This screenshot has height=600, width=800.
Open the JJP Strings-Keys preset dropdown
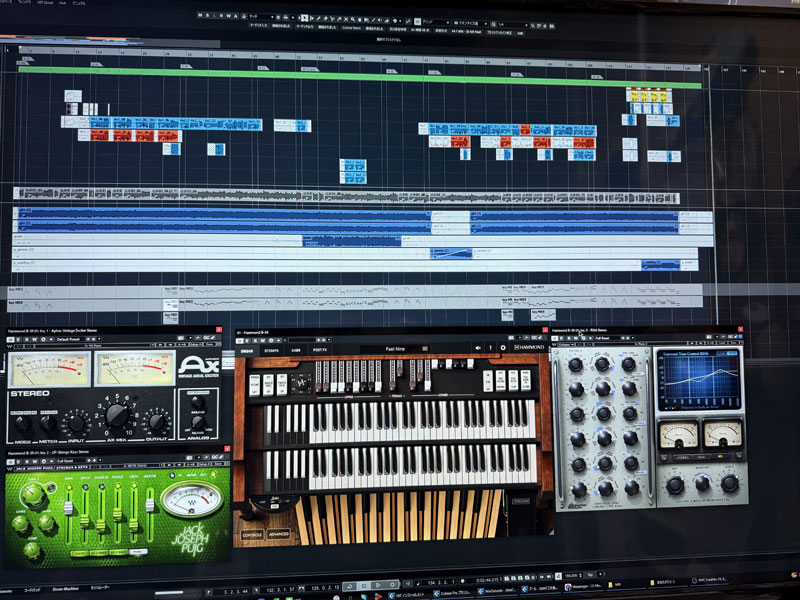click(74, 461)
